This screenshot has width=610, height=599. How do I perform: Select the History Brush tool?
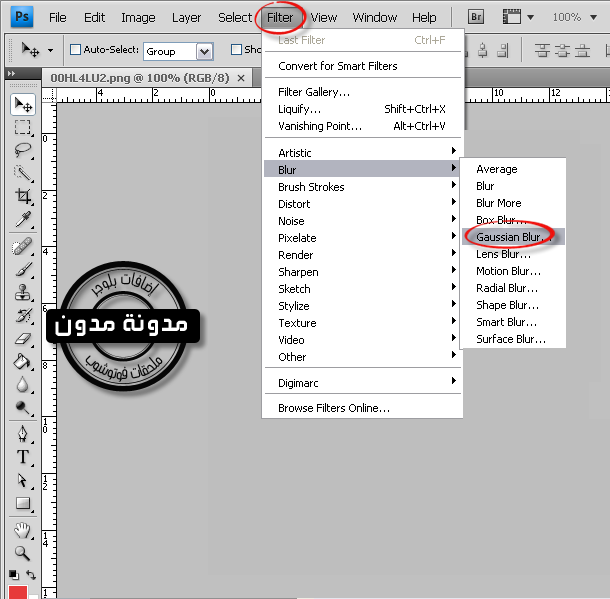coord(23,315)
